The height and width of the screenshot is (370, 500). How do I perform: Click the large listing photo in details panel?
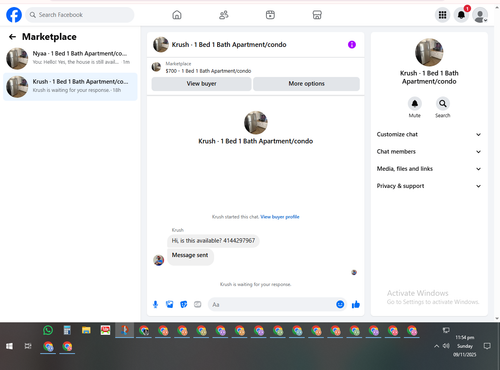(429, 52)
